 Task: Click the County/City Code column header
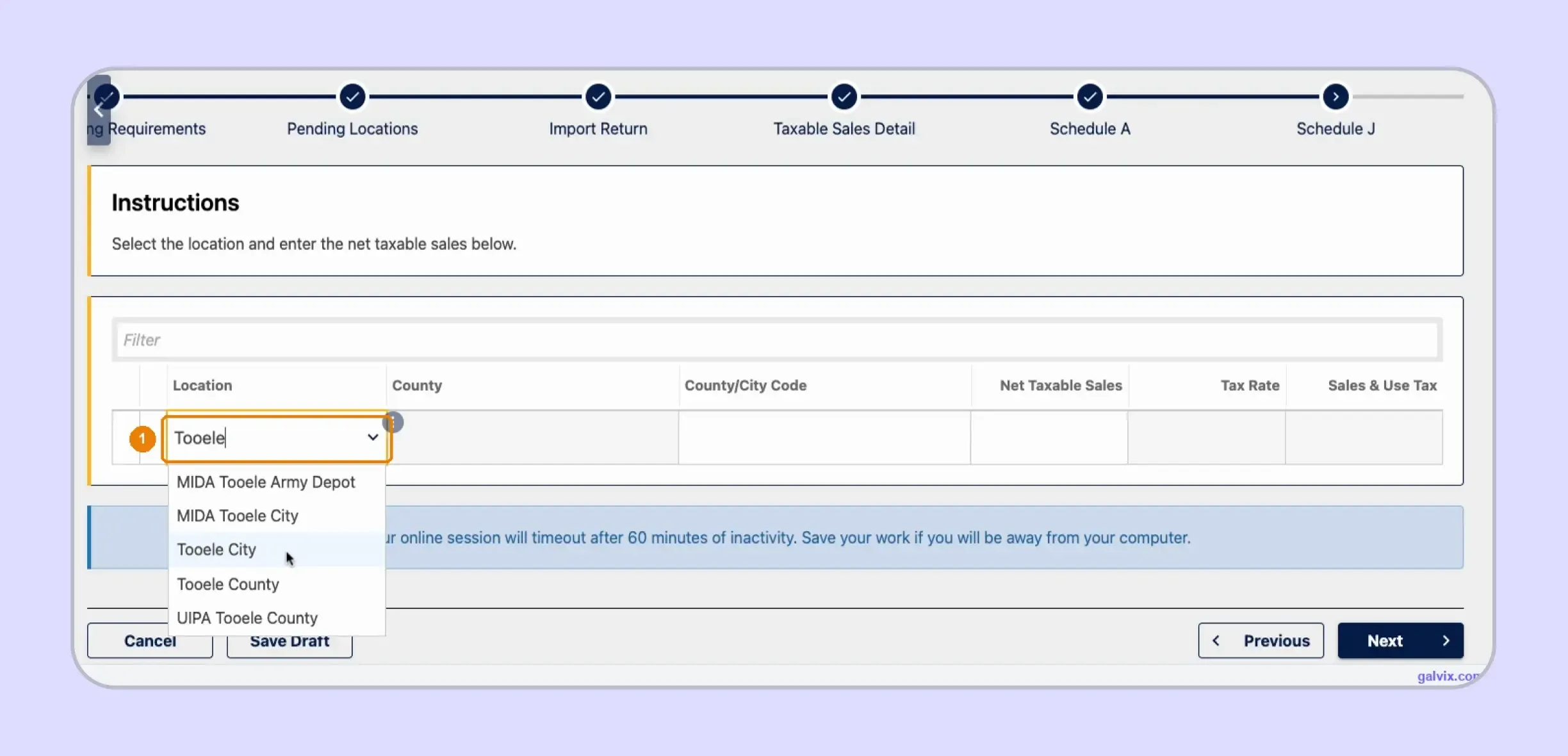tap(746, 386)
